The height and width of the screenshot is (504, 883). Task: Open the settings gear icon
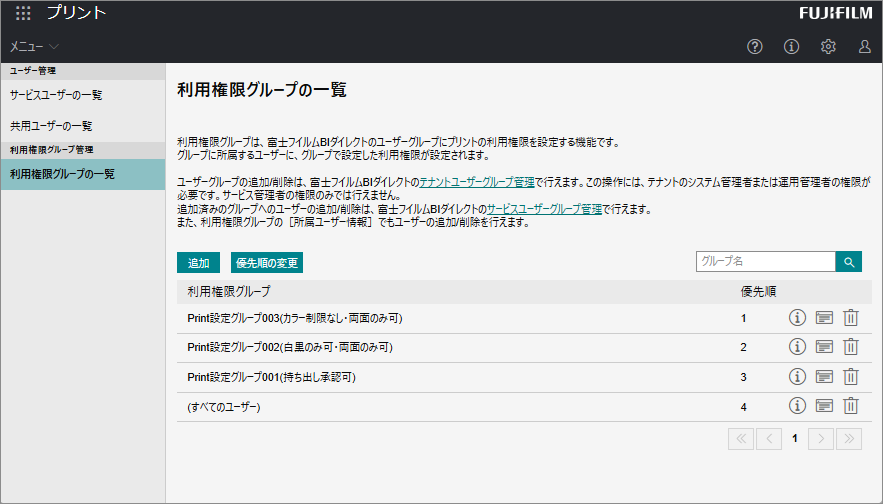828,47
